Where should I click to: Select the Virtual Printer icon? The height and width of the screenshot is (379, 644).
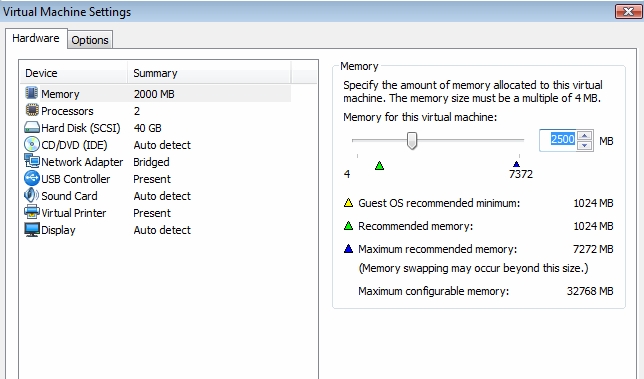(x=32, y=212)
